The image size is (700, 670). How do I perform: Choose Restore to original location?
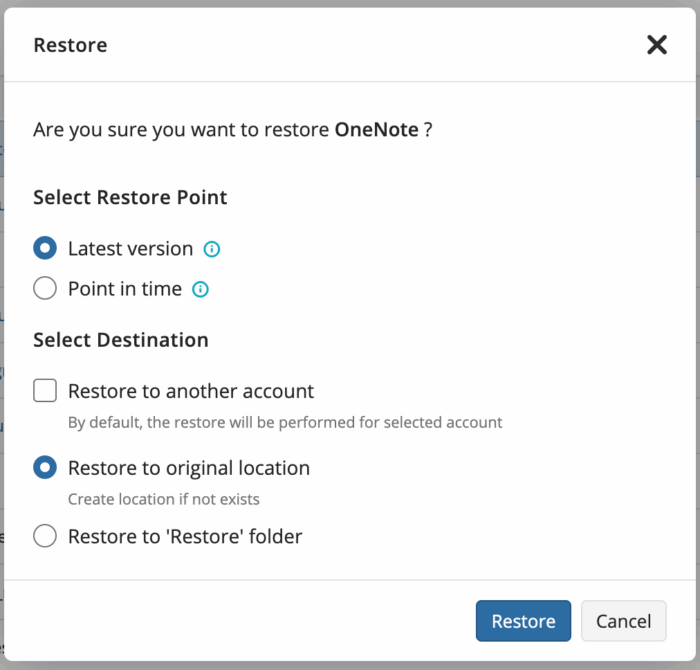(x=45, y=467)
